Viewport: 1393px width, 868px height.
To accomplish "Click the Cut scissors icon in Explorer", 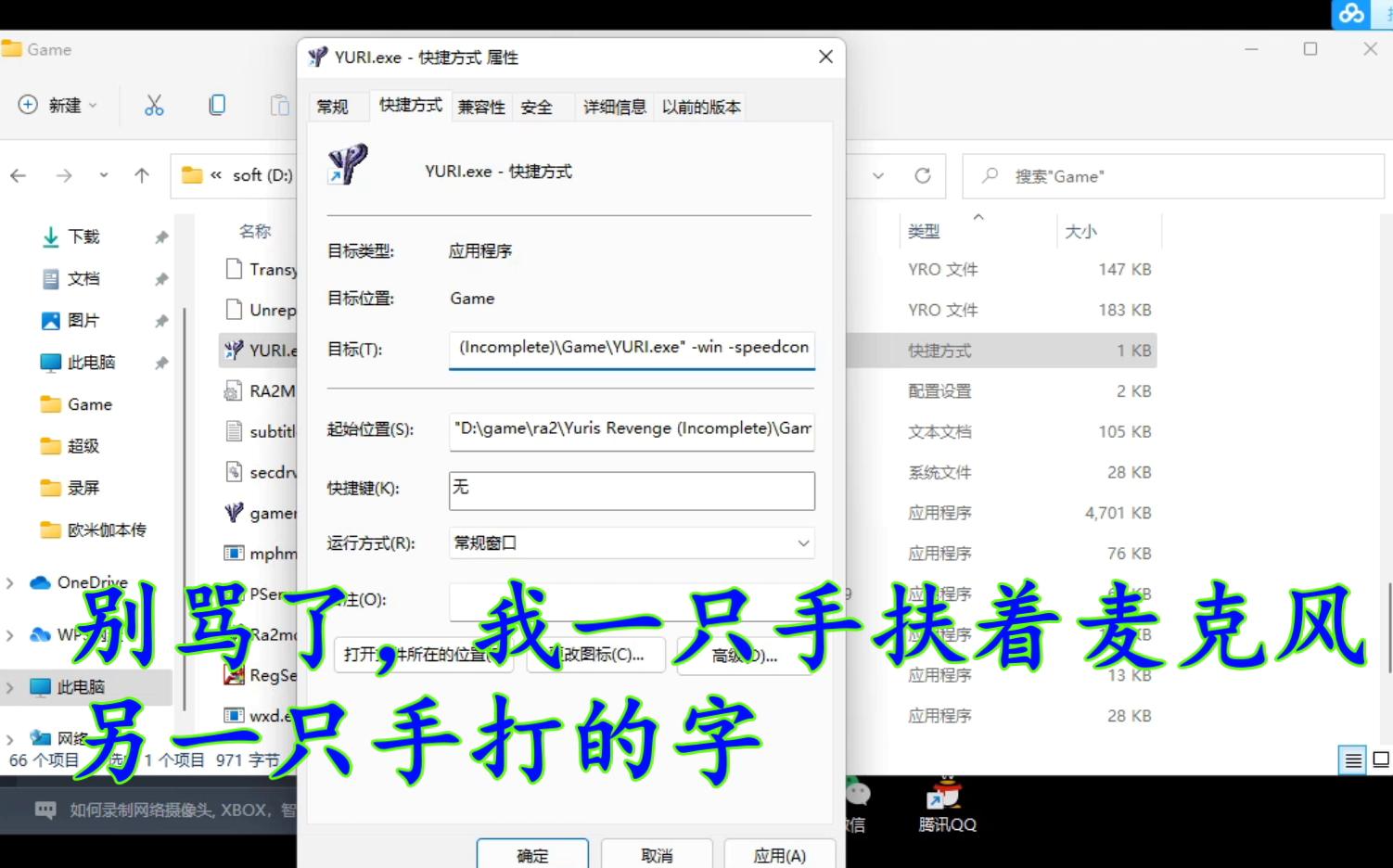I will [x=154, y=106].
